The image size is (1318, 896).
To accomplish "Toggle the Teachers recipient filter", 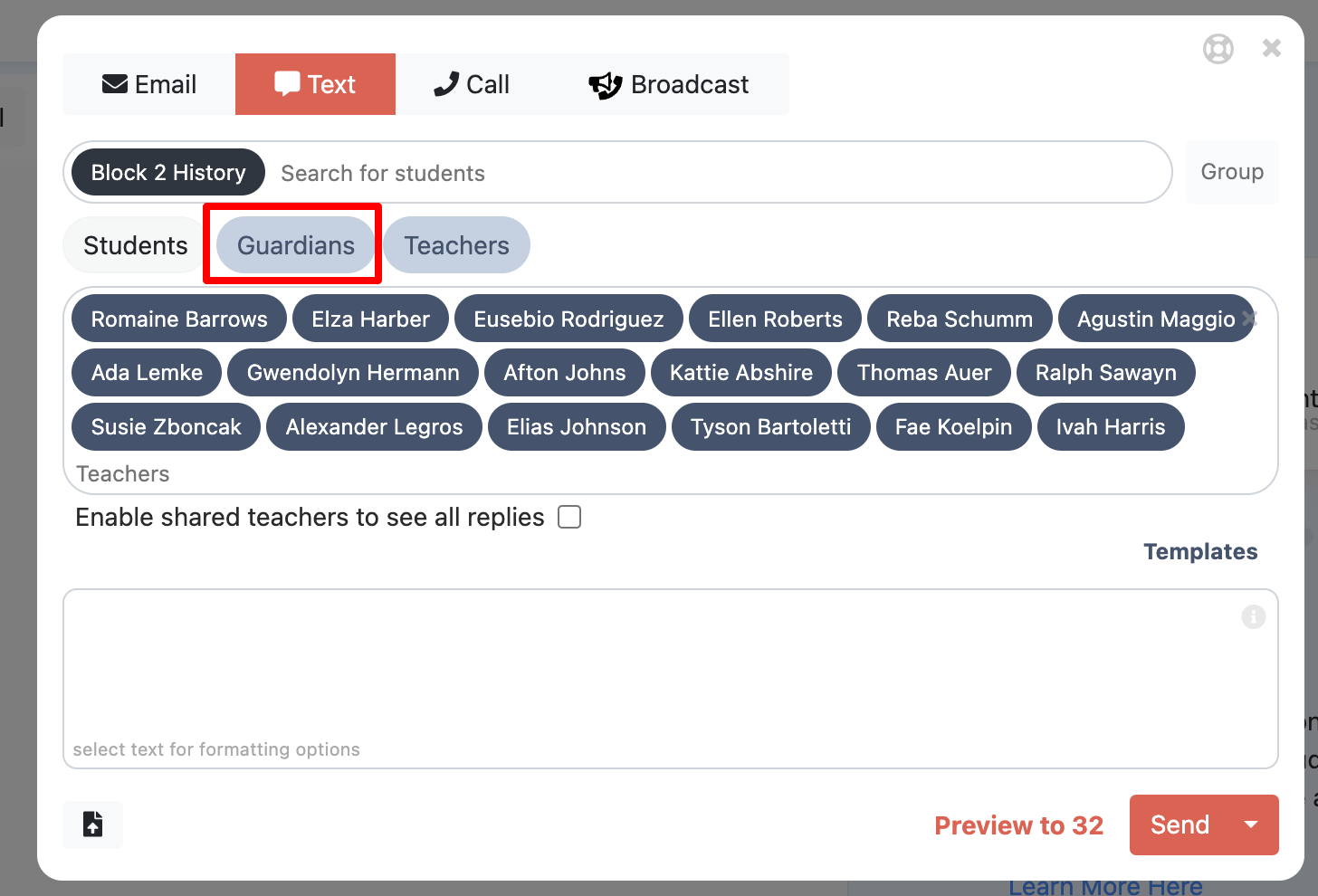I will (456, 245).
